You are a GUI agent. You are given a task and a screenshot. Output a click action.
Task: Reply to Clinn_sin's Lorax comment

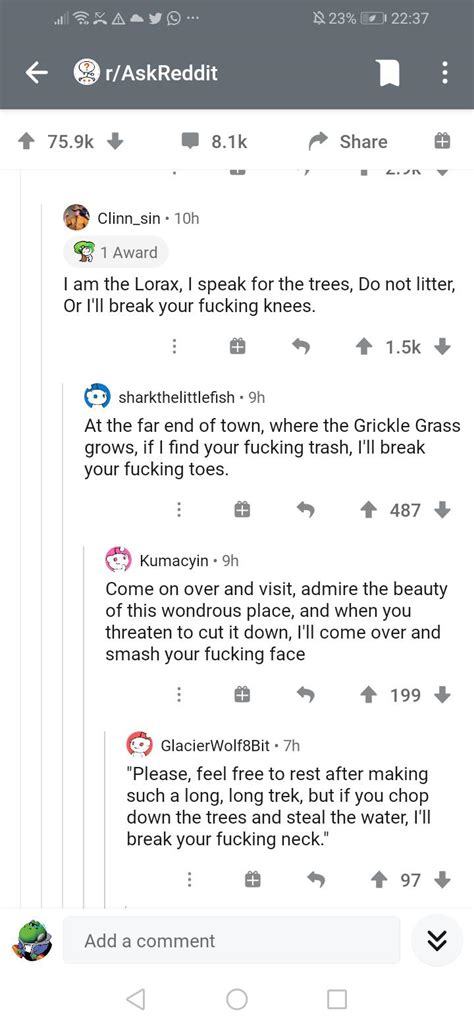point(301,347)
